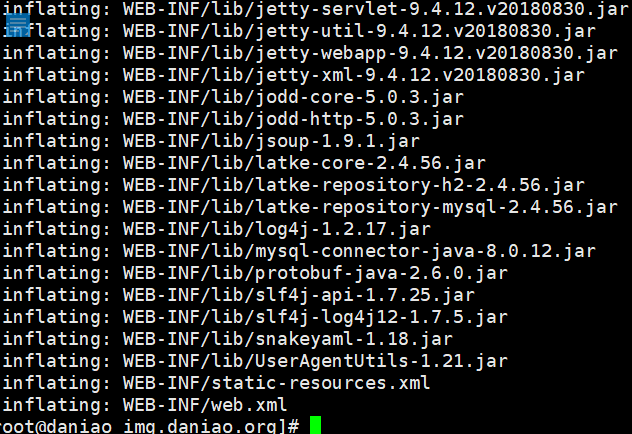Screen dimensions: 632x434
Task: Click the protobuf-java-2.6.0.jar line
Action: [x=255, y=273]
